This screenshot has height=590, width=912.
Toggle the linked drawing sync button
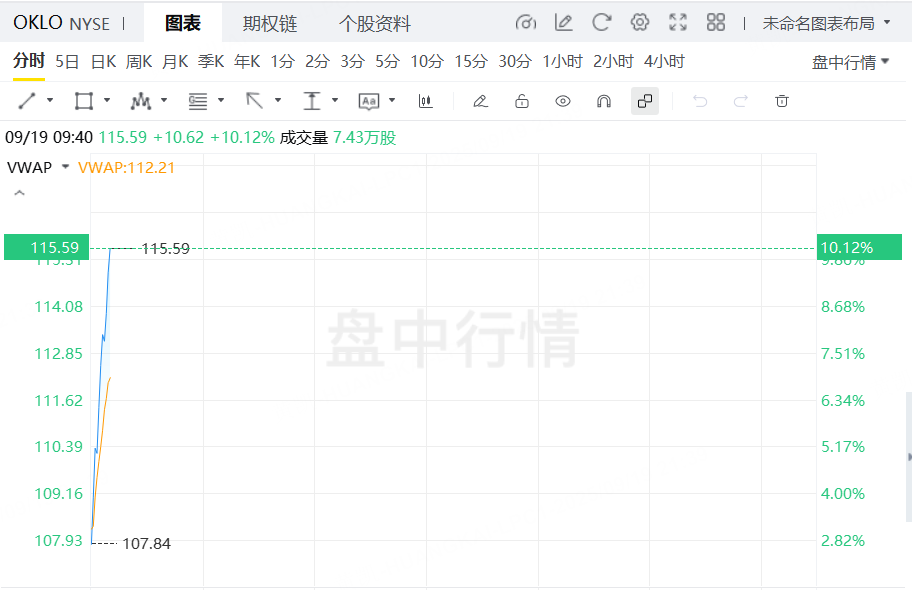(x=644, y=101)
